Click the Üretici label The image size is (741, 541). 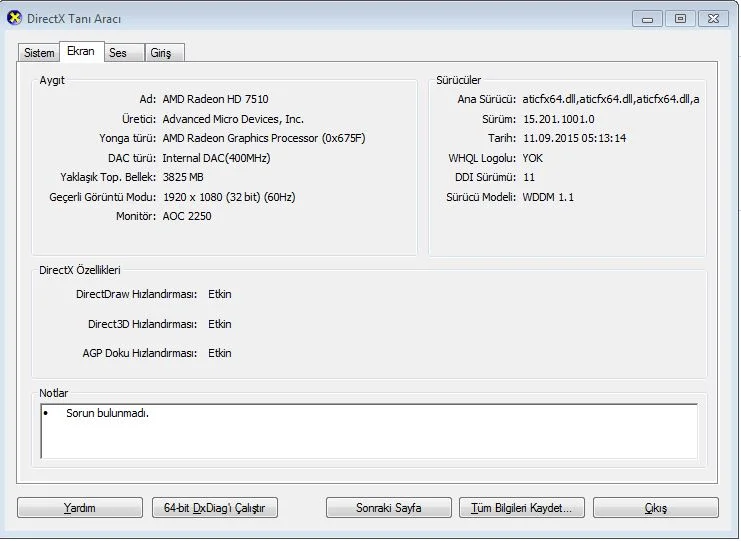click(139, 119)
